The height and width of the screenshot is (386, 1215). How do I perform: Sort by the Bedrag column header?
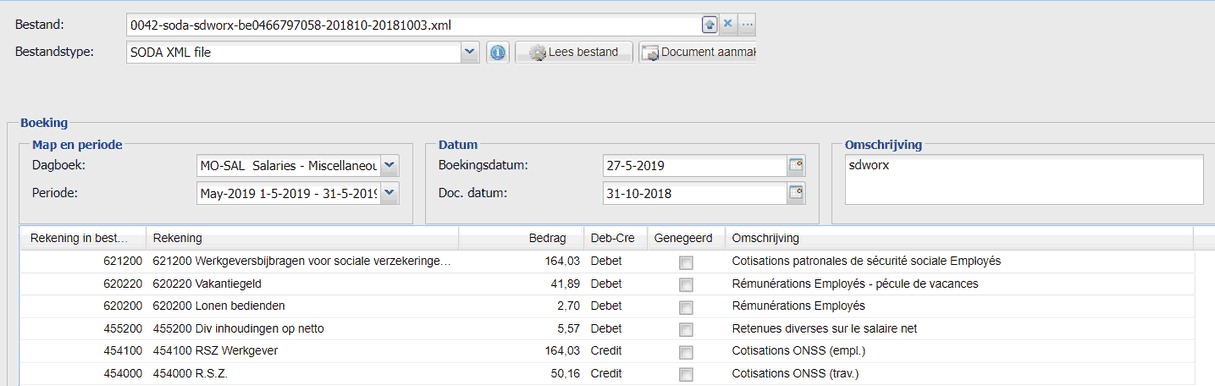coord(520,238)
